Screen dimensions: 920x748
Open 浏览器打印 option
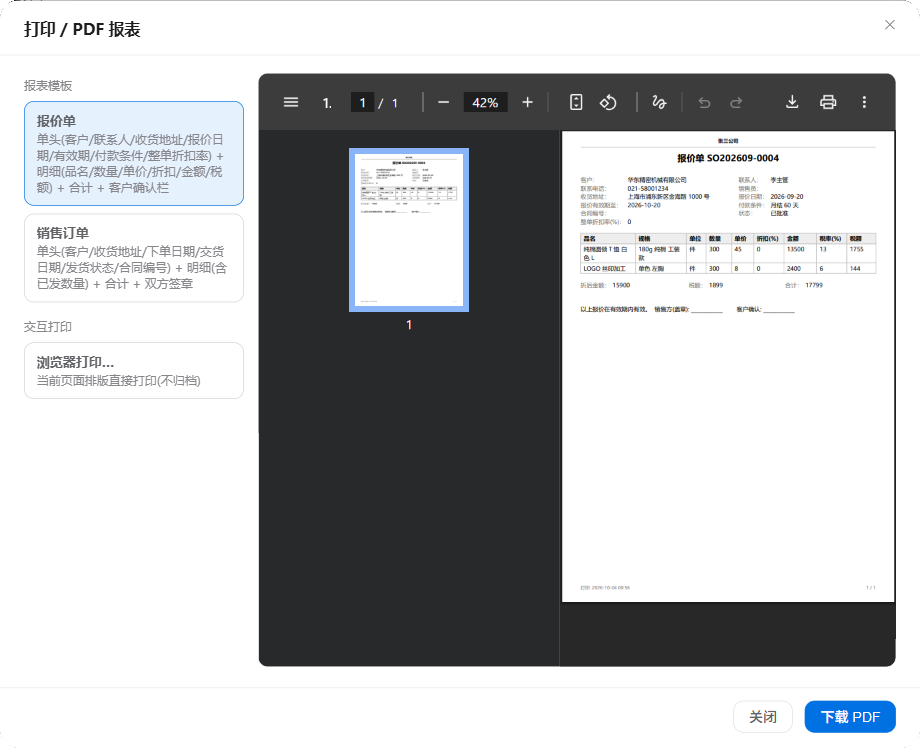click(x=134, y=370)
